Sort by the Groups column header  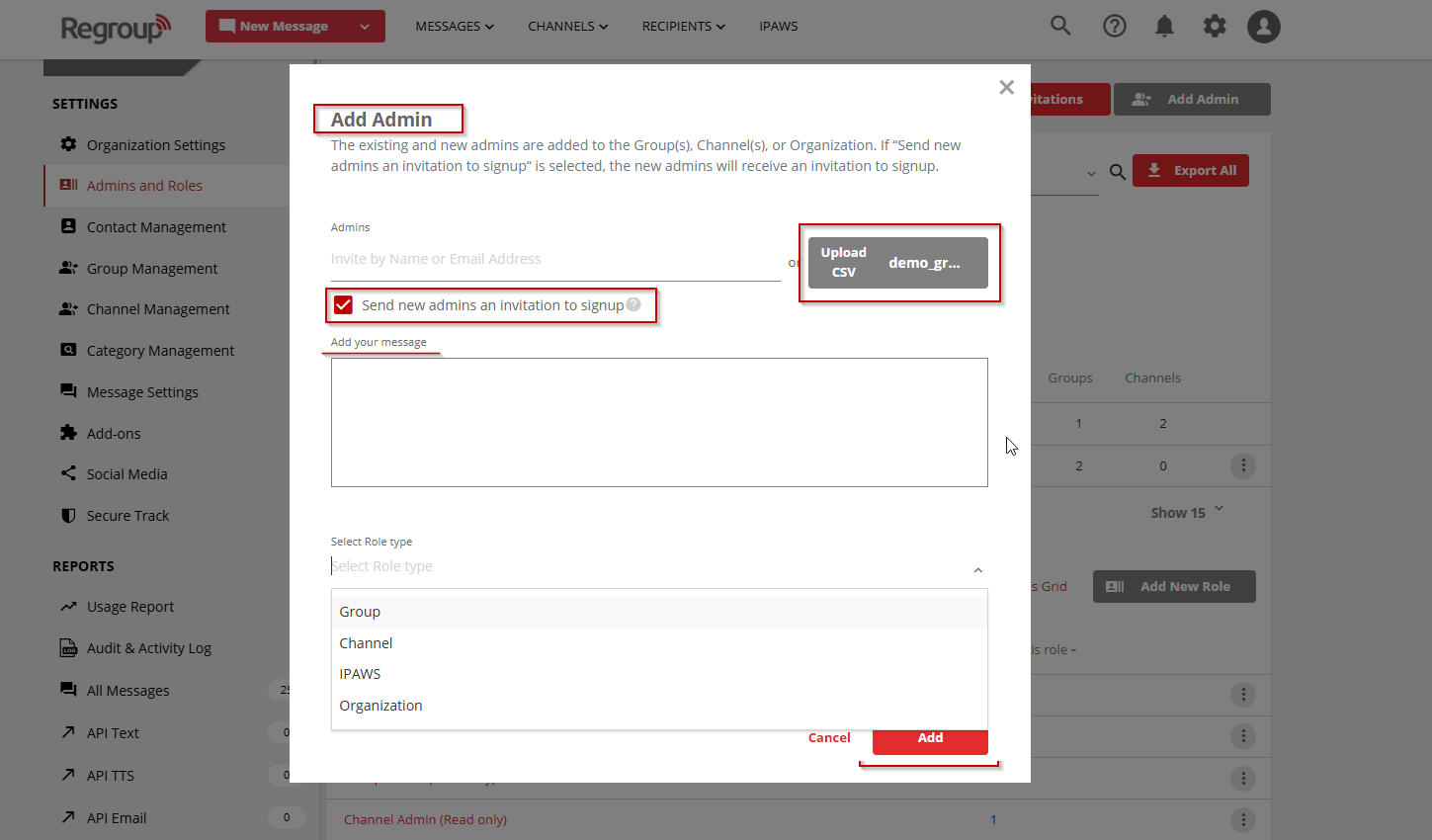pyautogui.click(x=1070, y=378)
